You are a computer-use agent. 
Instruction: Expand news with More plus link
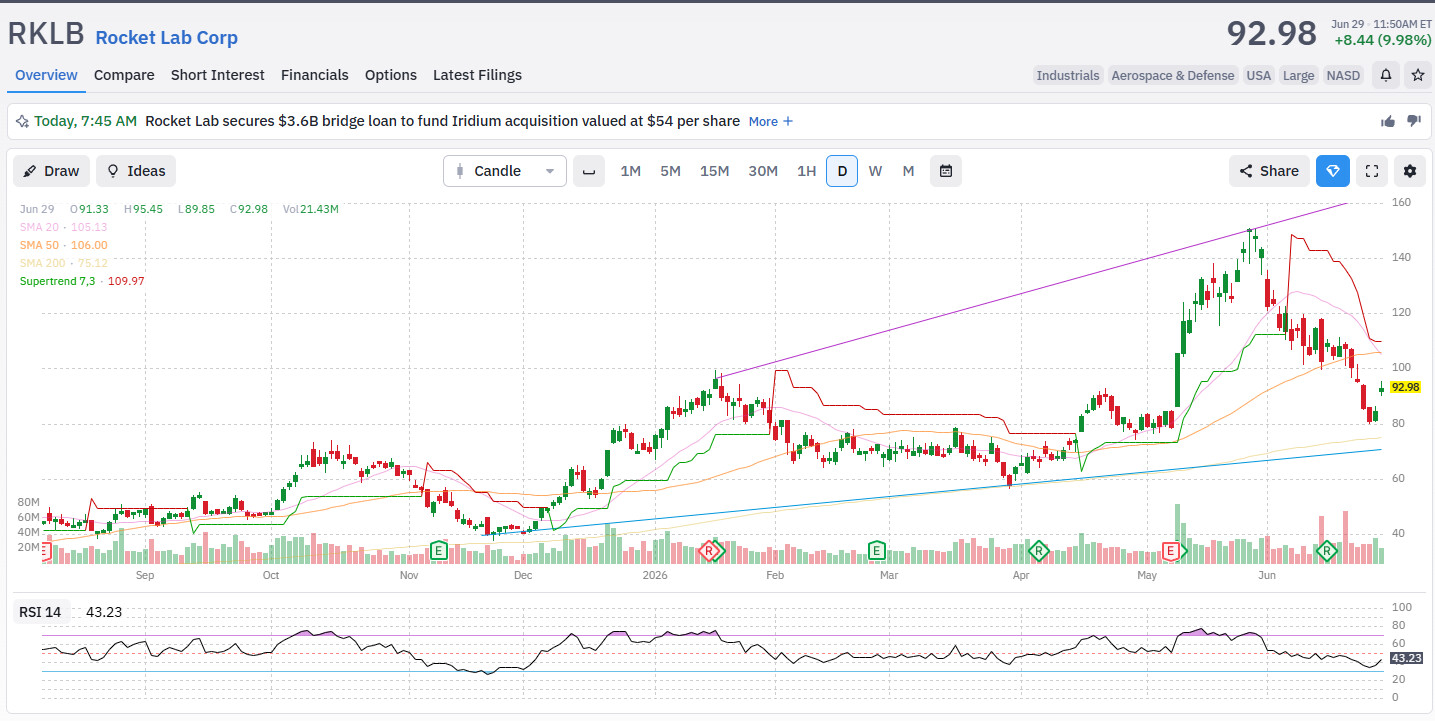(x=771, y=121)
